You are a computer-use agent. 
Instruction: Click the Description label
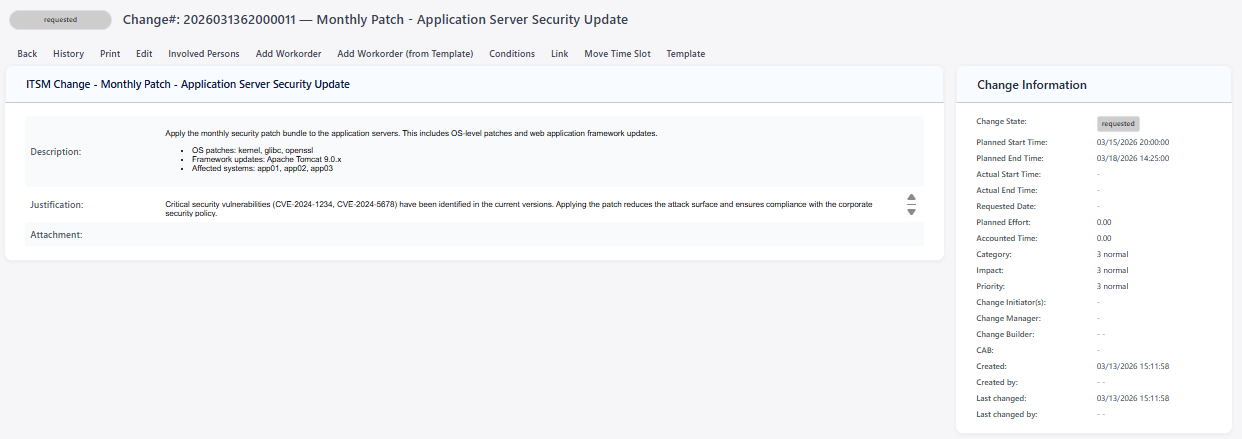coord(56,152)
